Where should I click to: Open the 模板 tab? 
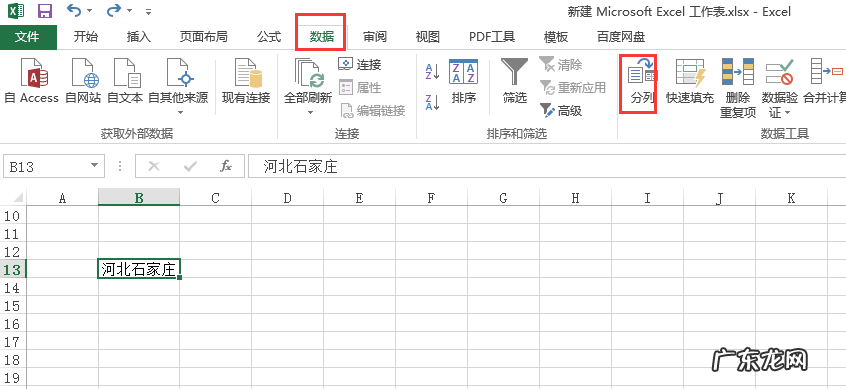[x=556, y=37]
